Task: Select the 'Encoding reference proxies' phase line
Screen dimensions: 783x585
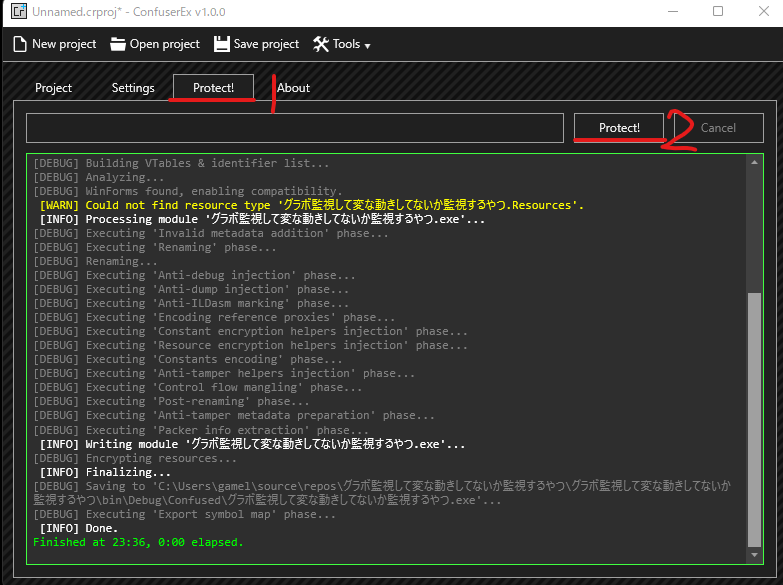Action: [x=214, y=317]
